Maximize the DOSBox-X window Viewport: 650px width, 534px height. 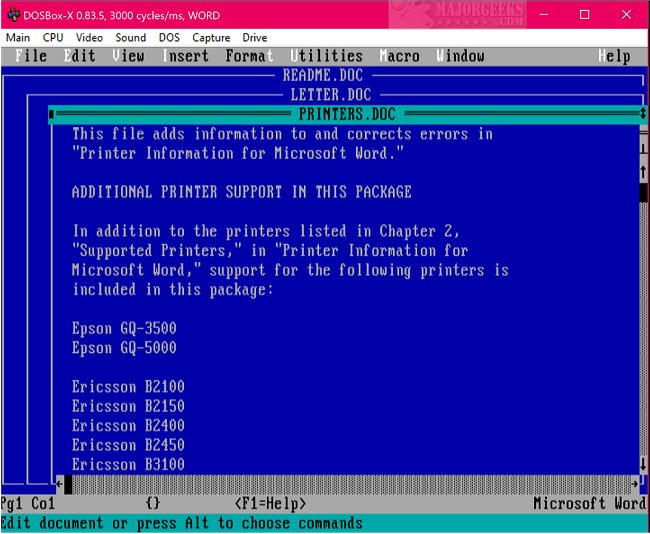(585, 15)
